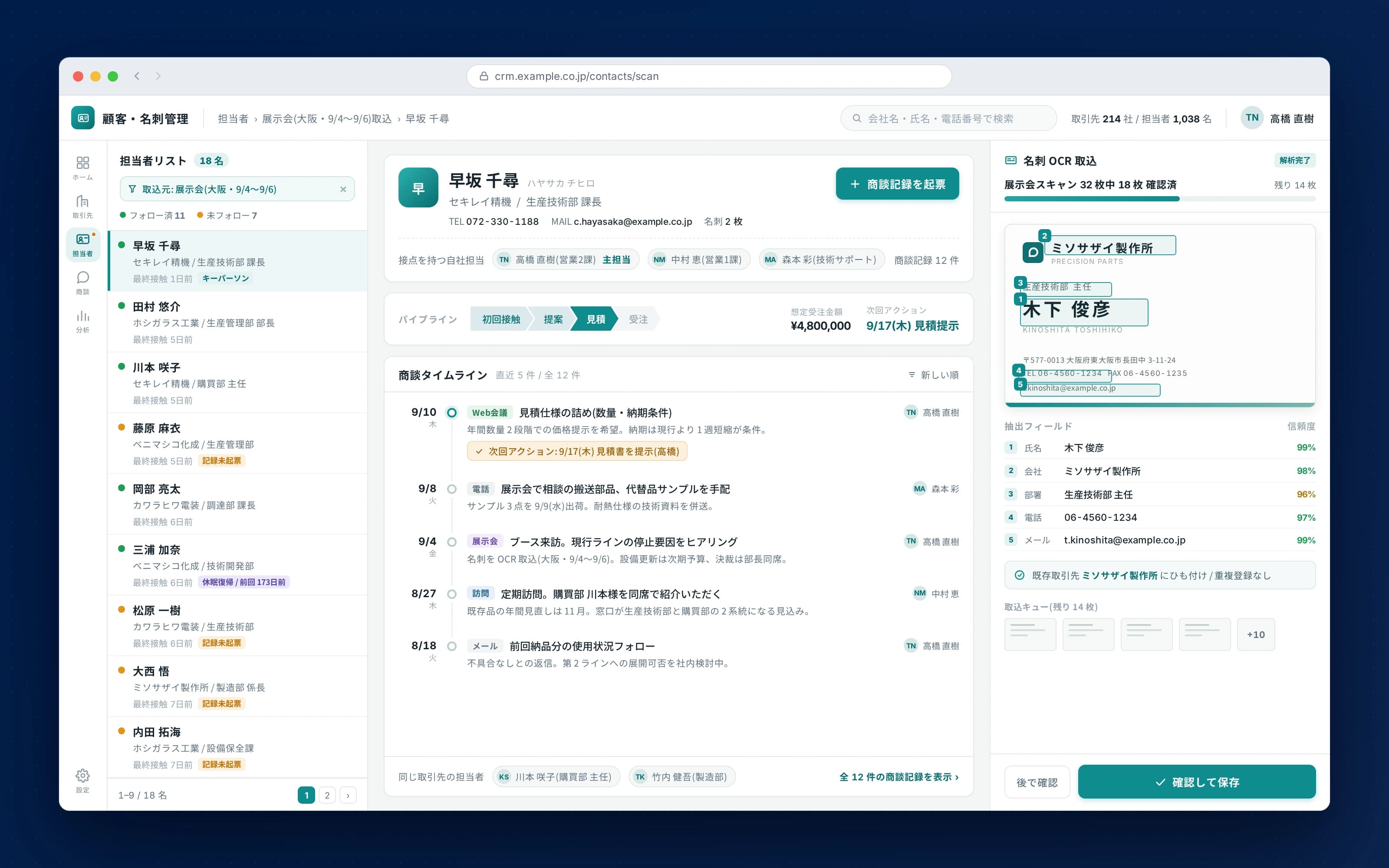Select the 初回接触 pipeline stage
Image resolution: width=1389 pixels, height=868 pixels.
click(x=500, y=319)
